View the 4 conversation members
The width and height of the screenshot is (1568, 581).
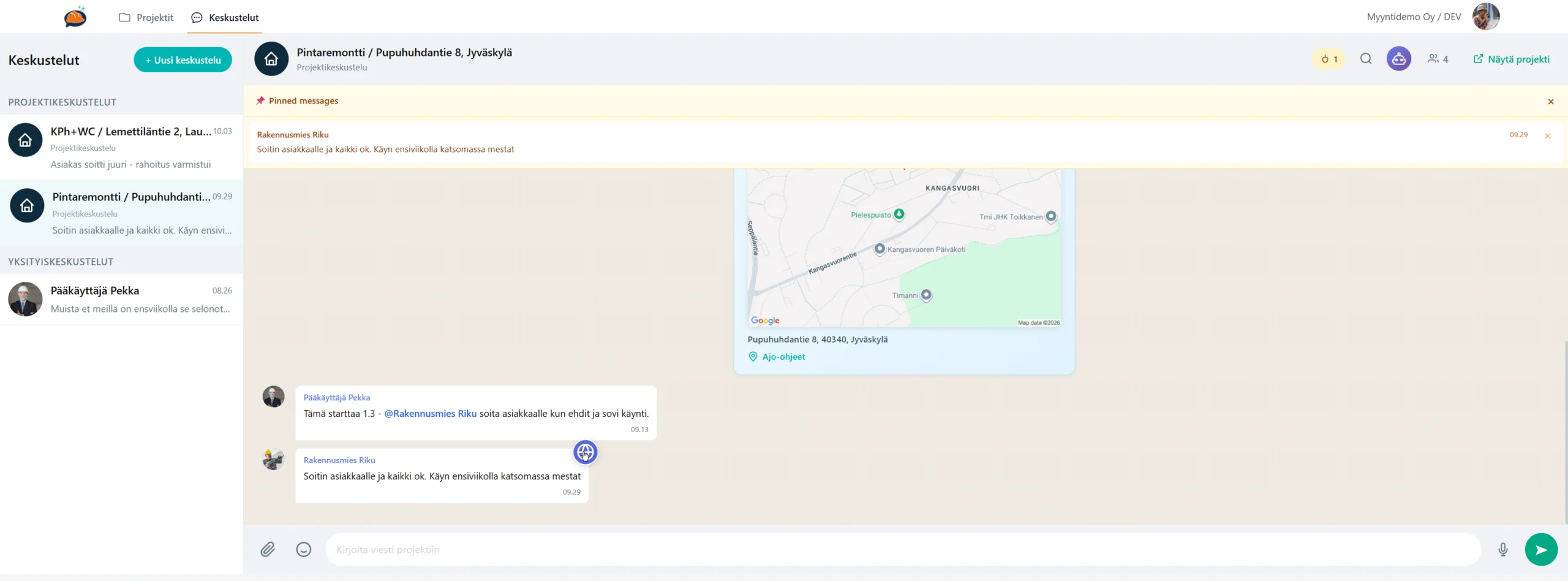point(1438,59)
